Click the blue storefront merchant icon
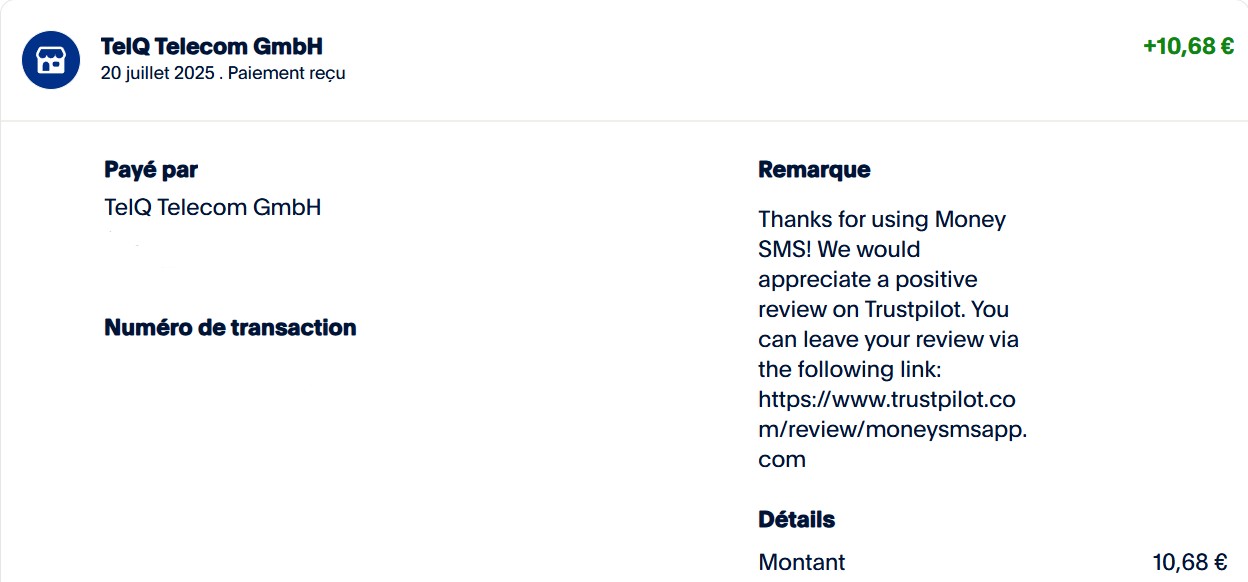 pyautogui.click(x=51, y=60)
